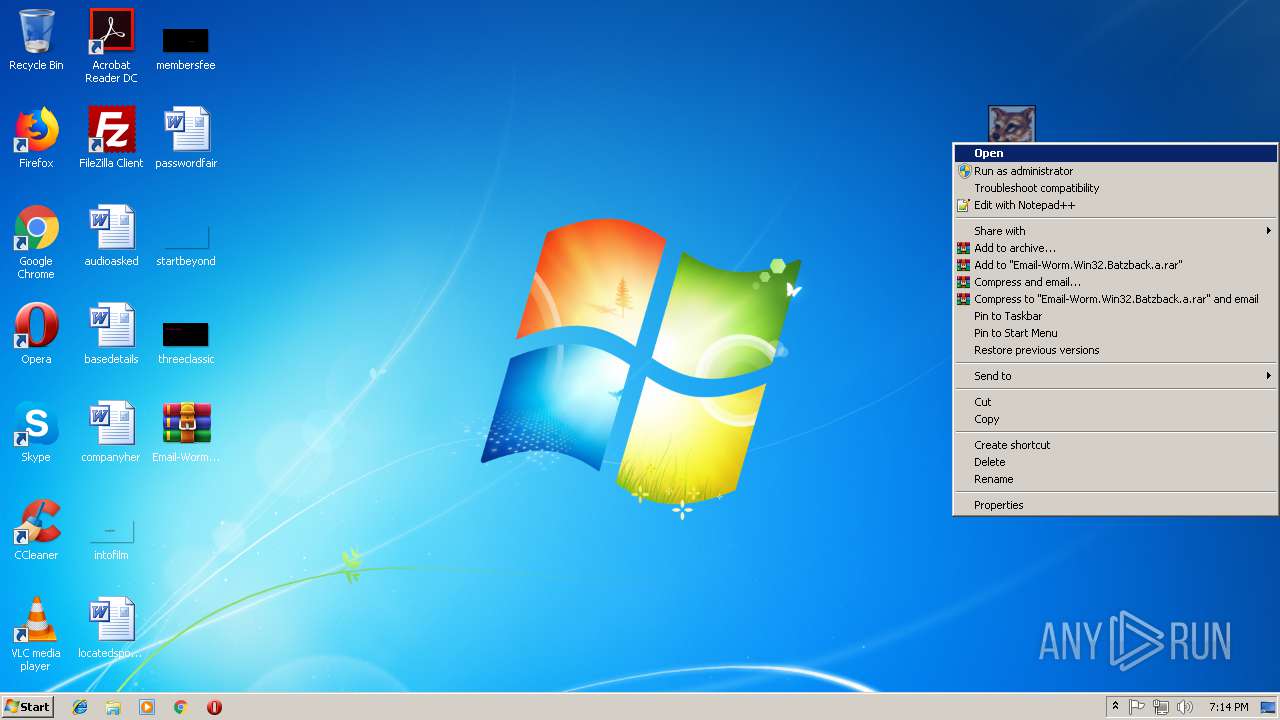This screenshot has height=720, width=1280.
Task: Select the membersfee desktop file
Action: tap(186, 48)
